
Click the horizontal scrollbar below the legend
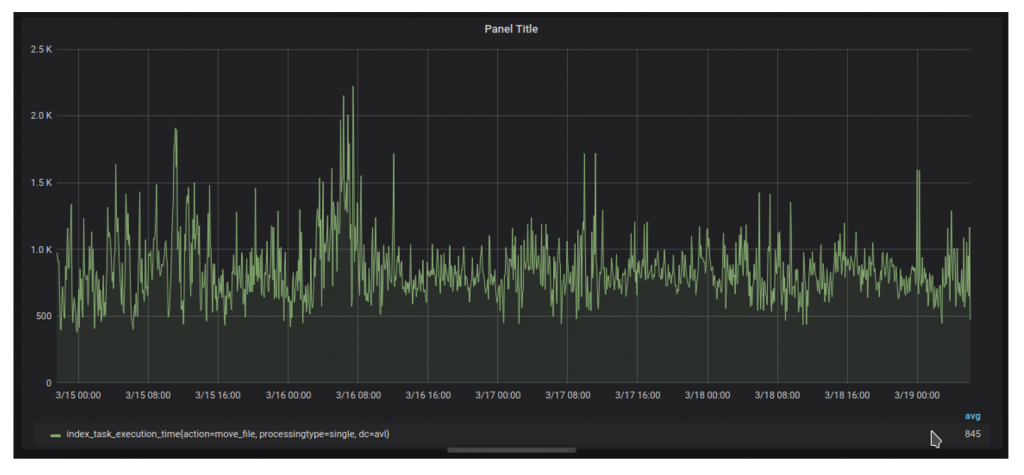click(511, 452)
